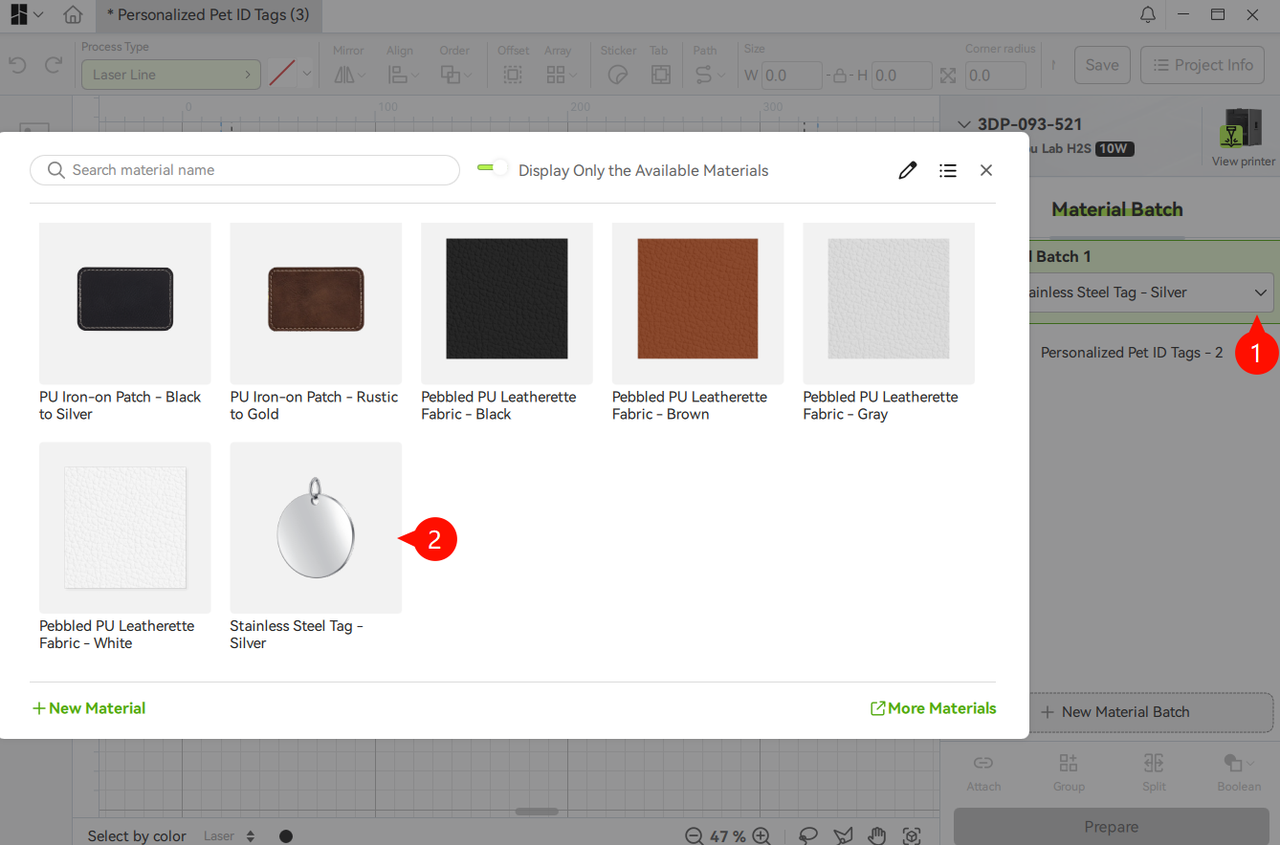Open the Material Batch tab

pos(1117,209)
